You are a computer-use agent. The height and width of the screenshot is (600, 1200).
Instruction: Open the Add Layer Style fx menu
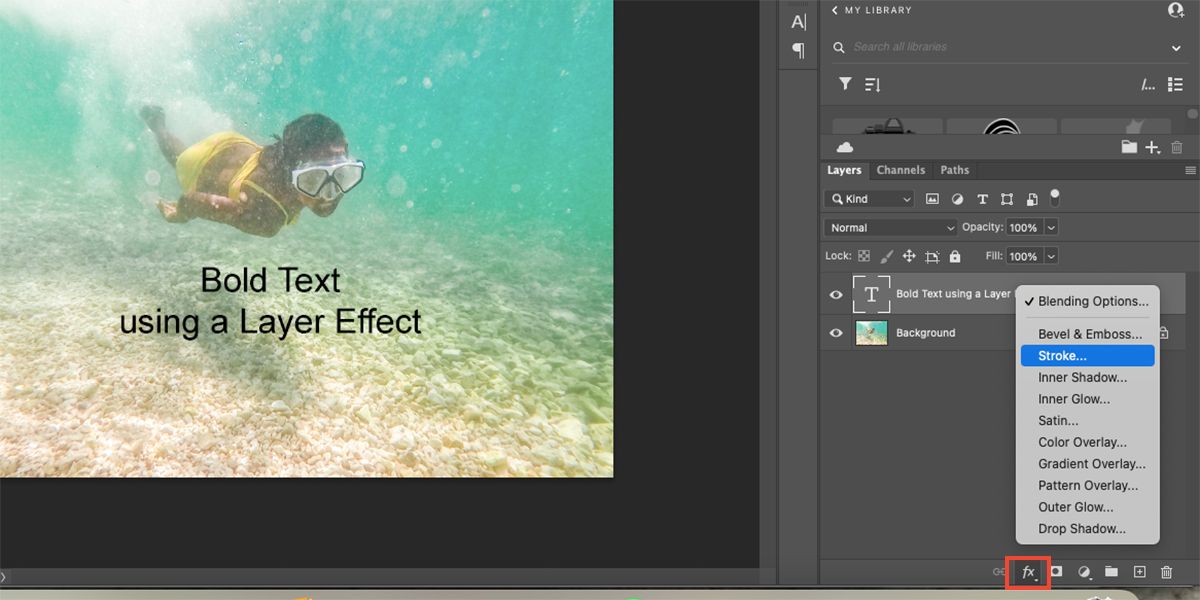point(1028,572)
